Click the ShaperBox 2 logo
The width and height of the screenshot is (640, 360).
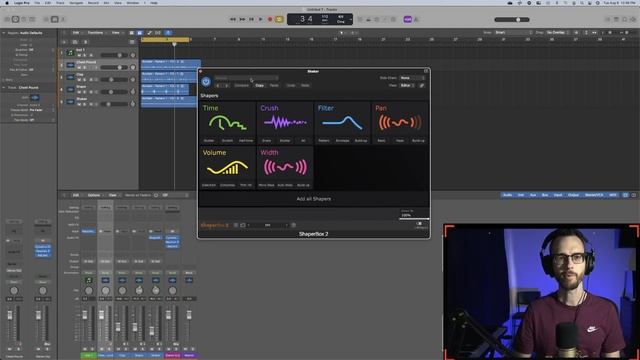pyautogui.click(x=215, y=225)
